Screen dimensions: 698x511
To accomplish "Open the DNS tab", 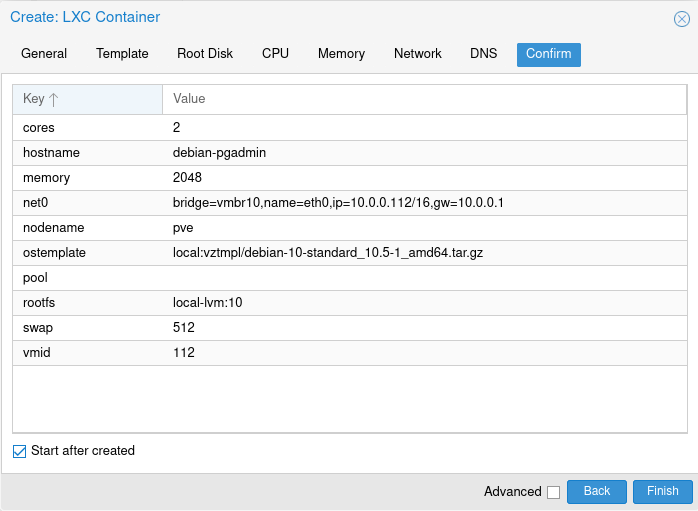I will pyautogui.click(x=483, y=54).
